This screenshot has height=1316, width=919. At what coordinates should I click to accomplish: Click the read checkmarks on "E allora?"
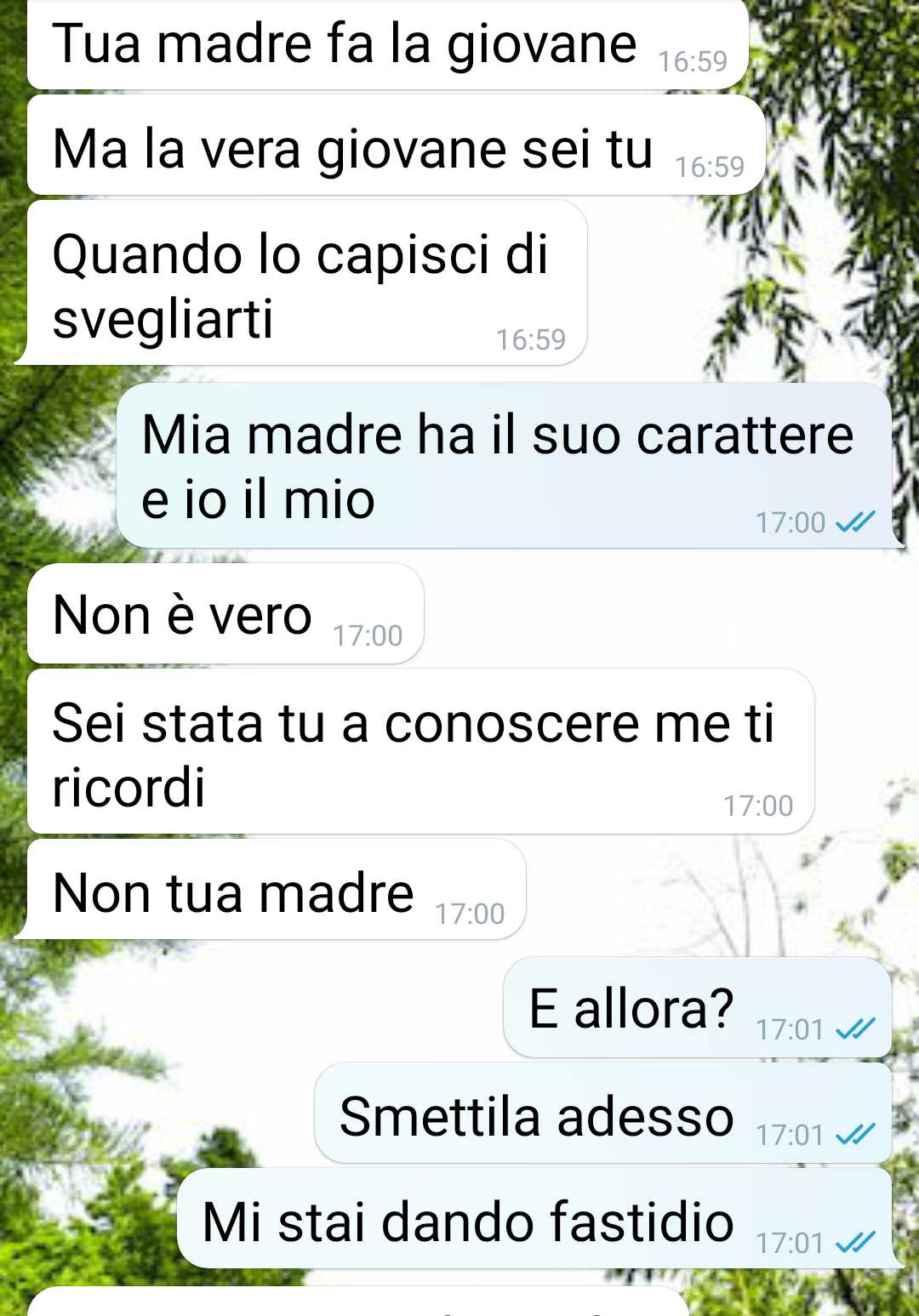point(854,1029)
